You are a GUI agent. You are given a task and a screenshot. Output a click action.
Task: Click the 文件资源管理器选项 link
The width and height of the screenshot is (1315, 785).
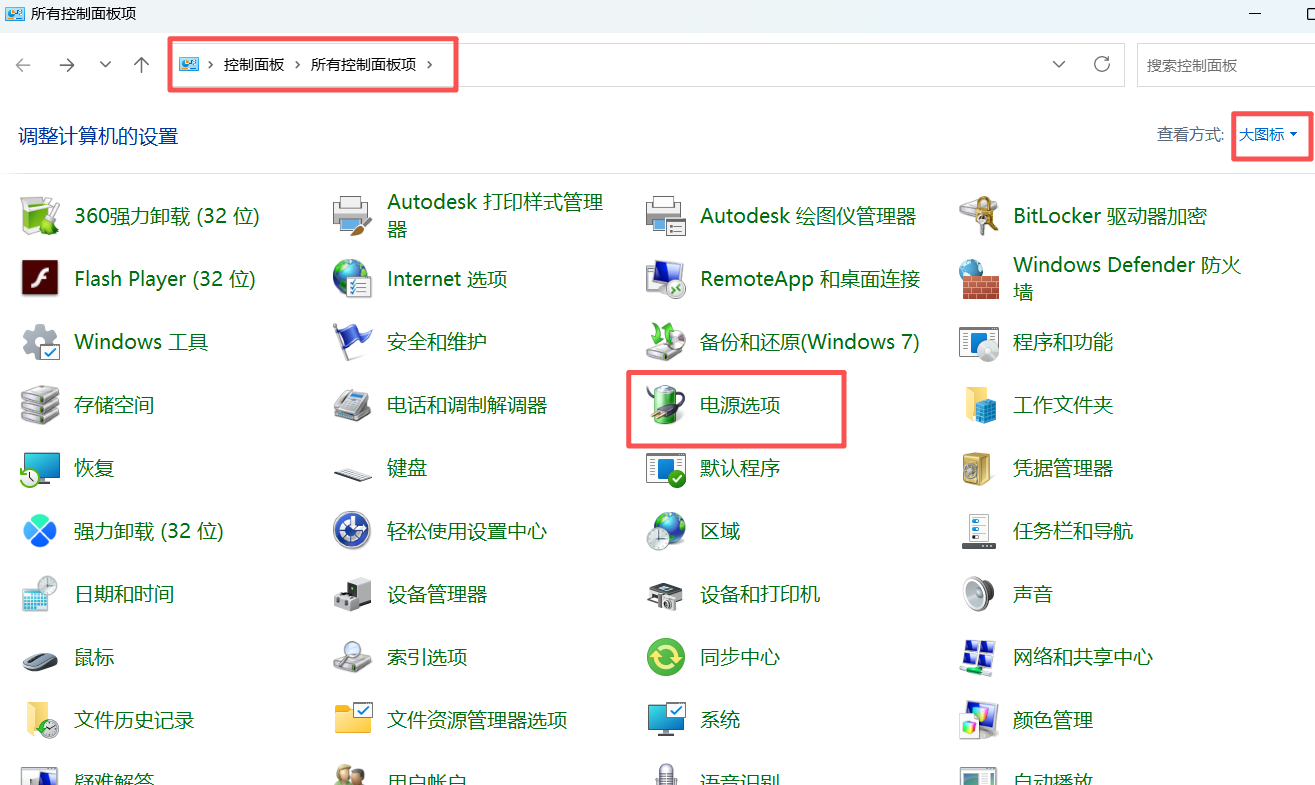477,720
